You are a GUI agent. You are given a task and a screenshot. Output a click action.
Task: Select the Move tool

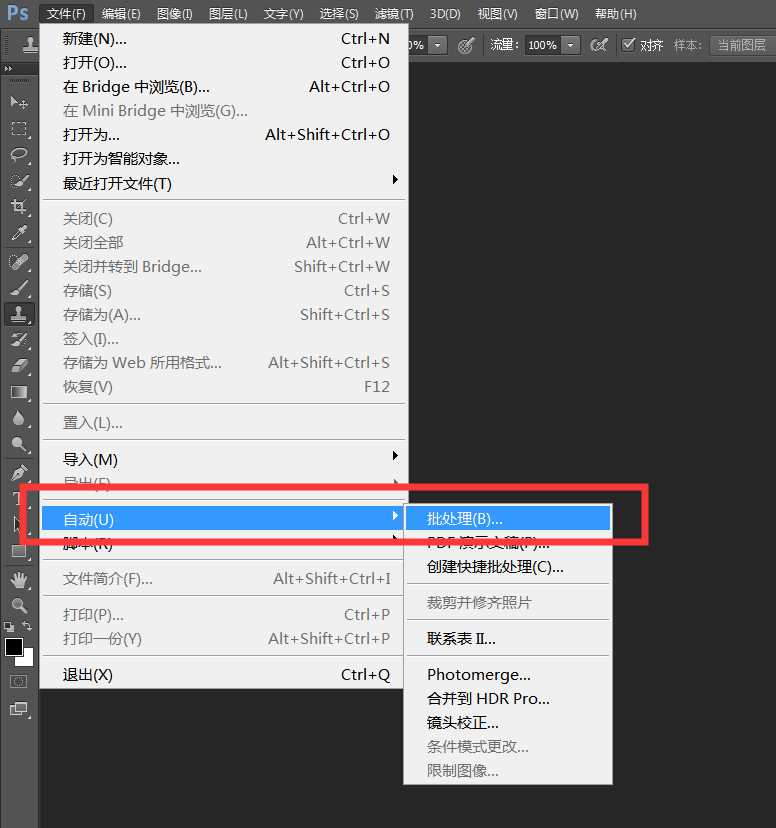(19, 102)
